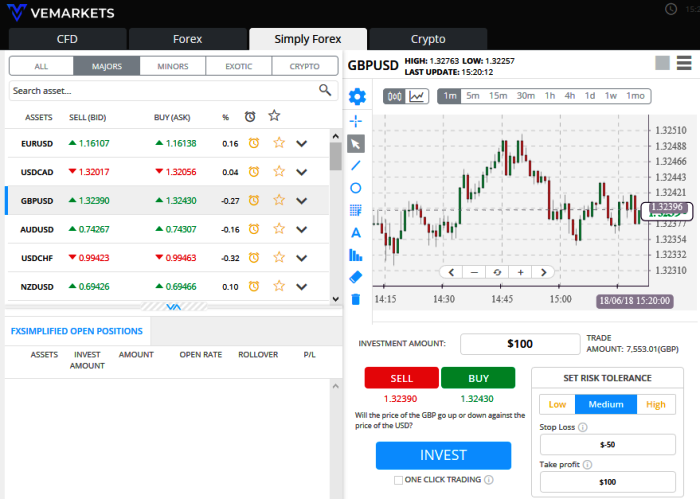700x499 pixels.
Task: Pan the chart right arrow
Action: point(543,272)
